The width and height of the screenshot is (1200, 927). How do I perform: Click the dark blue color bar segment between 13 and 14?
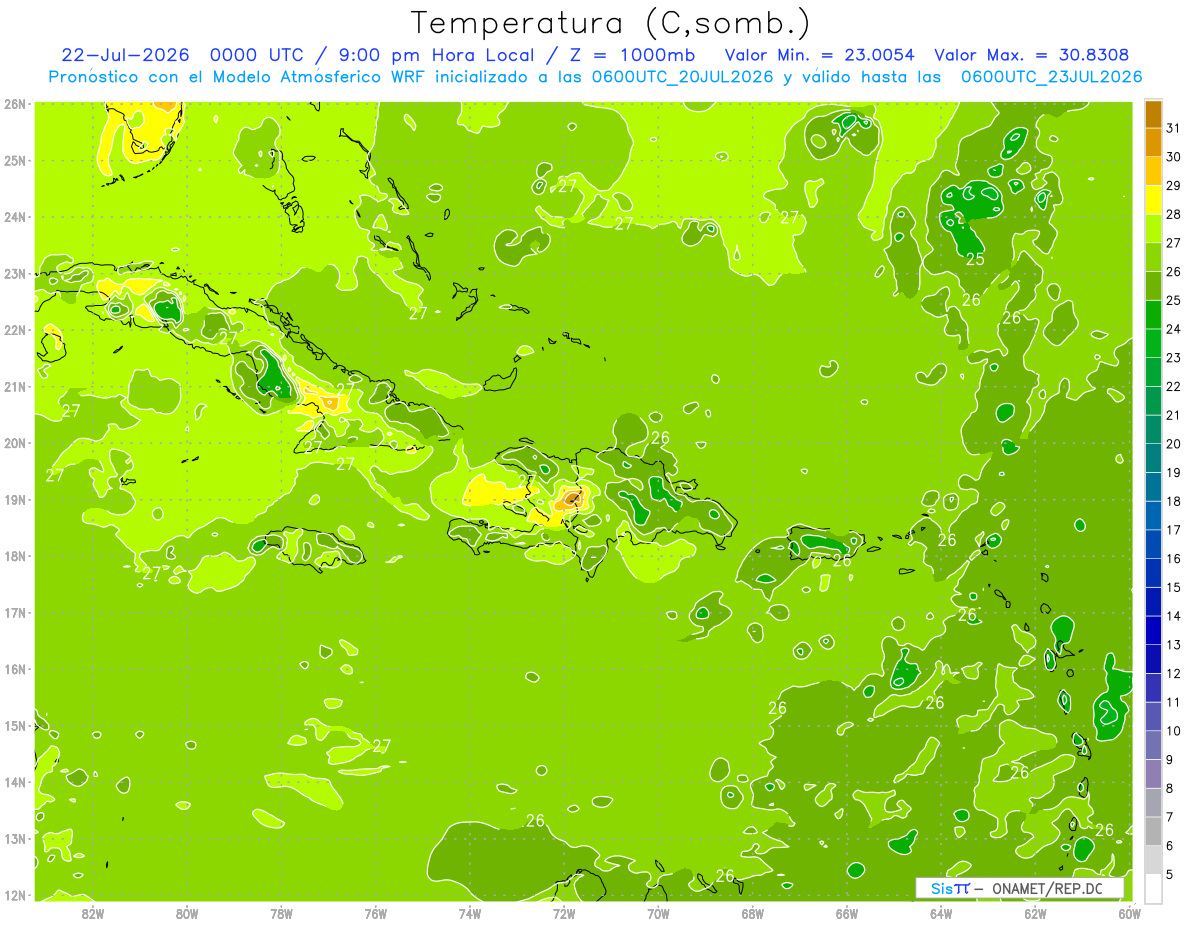click(1153, 630)
